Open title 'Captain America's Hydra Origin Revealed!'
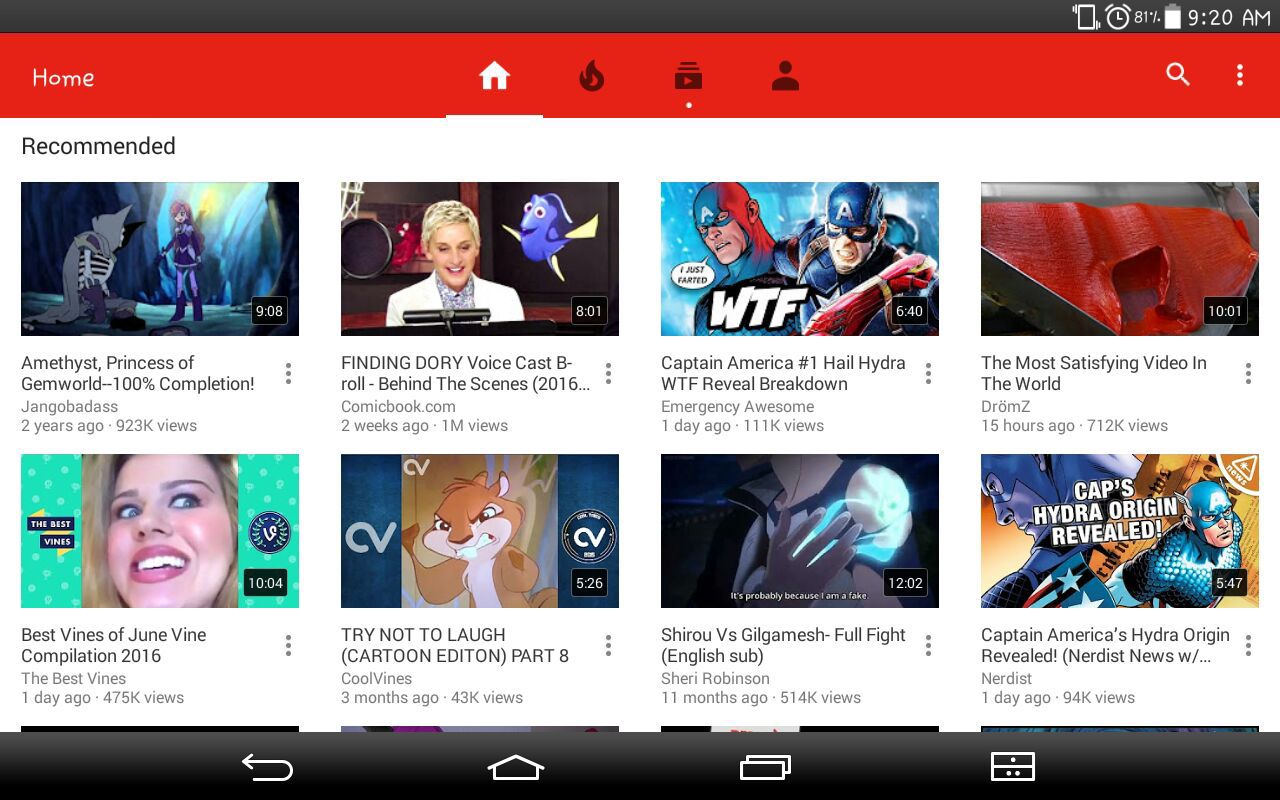Viewport: 1280px width, 800px height. (1105, 645)
